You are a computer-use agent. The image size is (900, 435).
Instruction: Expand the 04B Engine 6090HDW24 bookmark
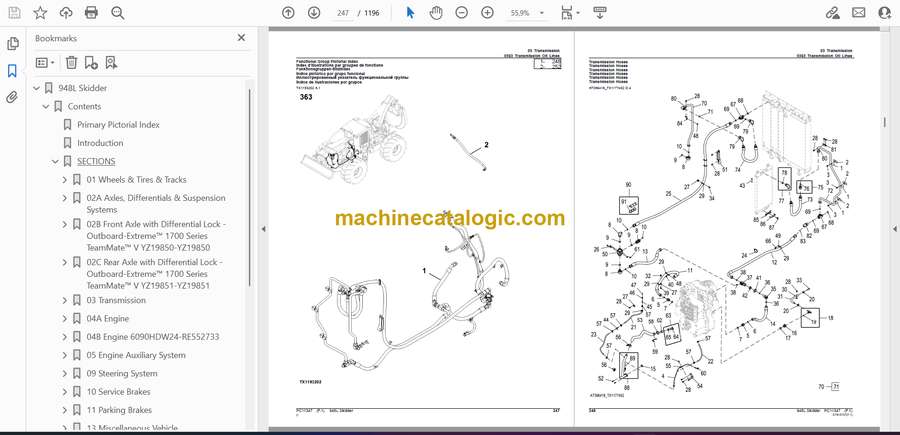point(64,337)
